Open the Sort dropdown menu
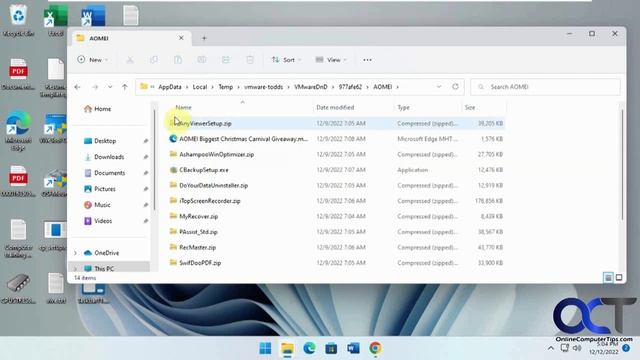Viewport: 640px width, 360px height. pos(286,60)
